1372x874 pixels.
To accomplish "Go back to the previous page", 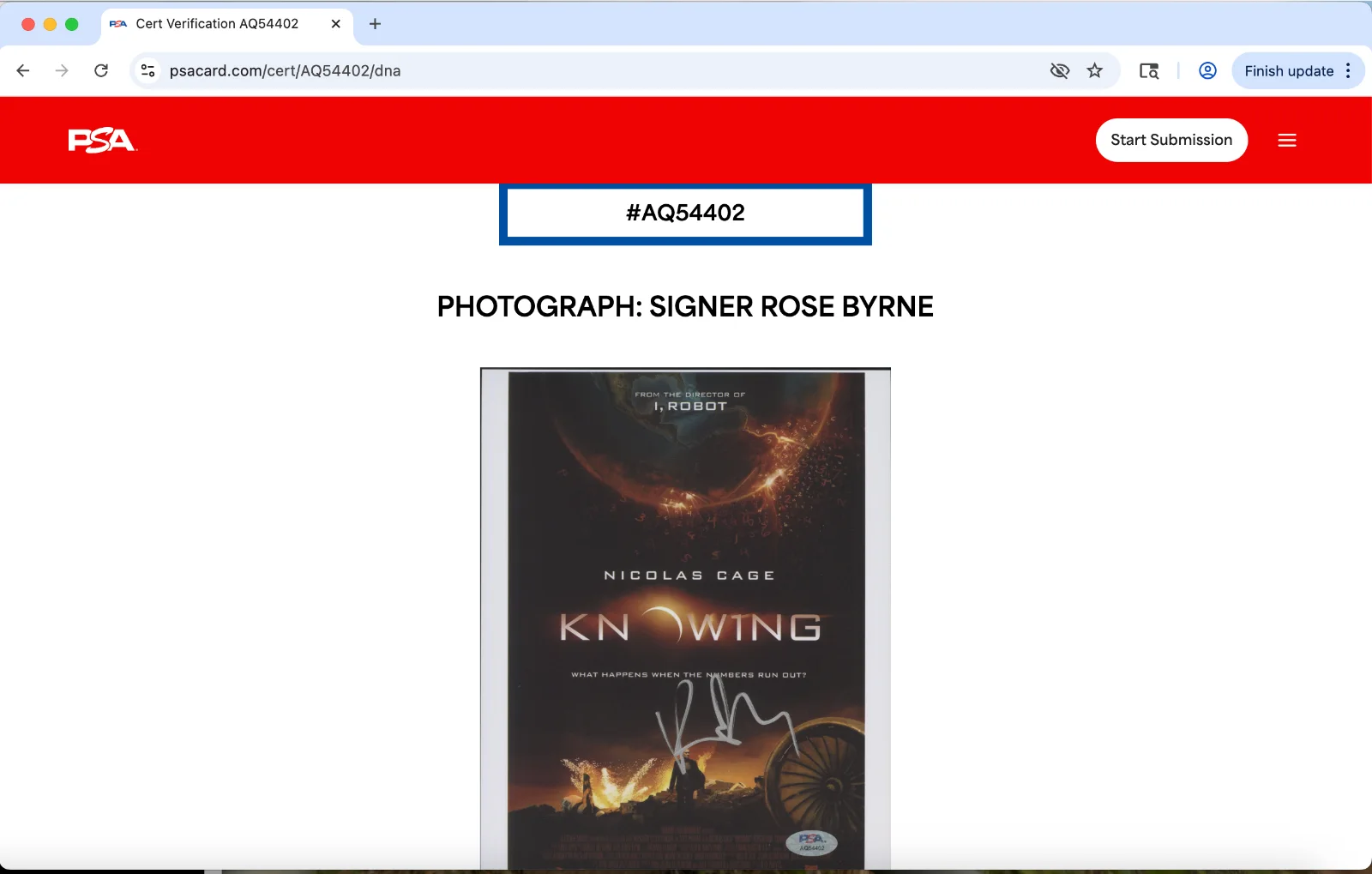I will (x=23, y=71).
